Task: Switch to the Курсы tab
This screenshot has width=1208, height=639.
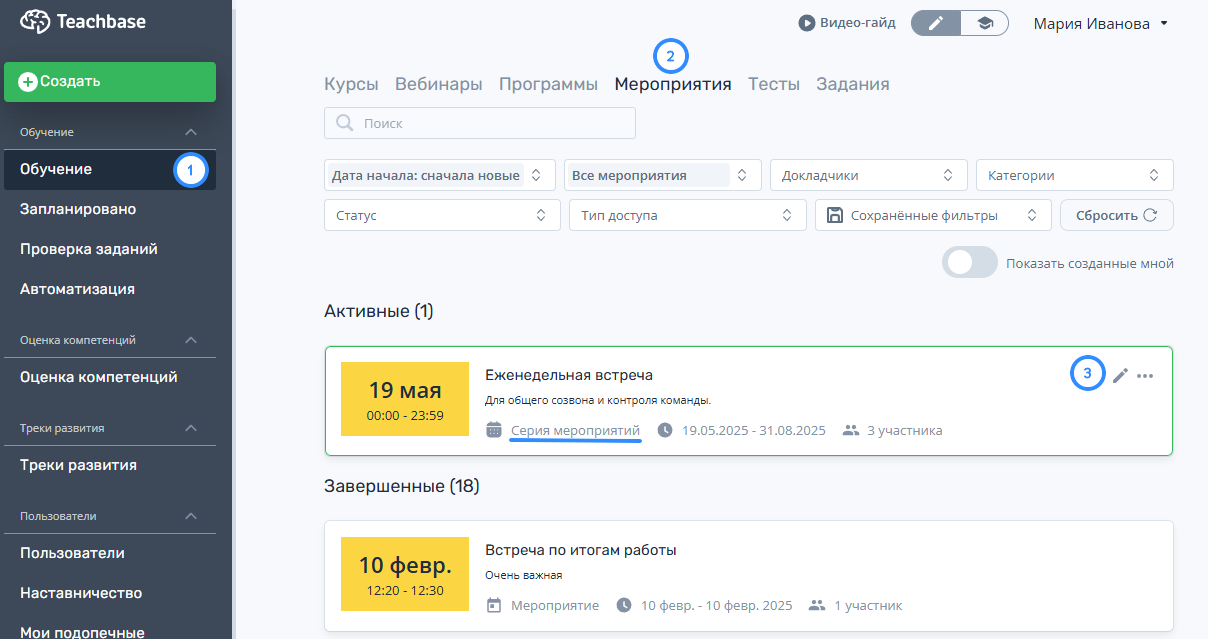Action: [x=351, y=84]
